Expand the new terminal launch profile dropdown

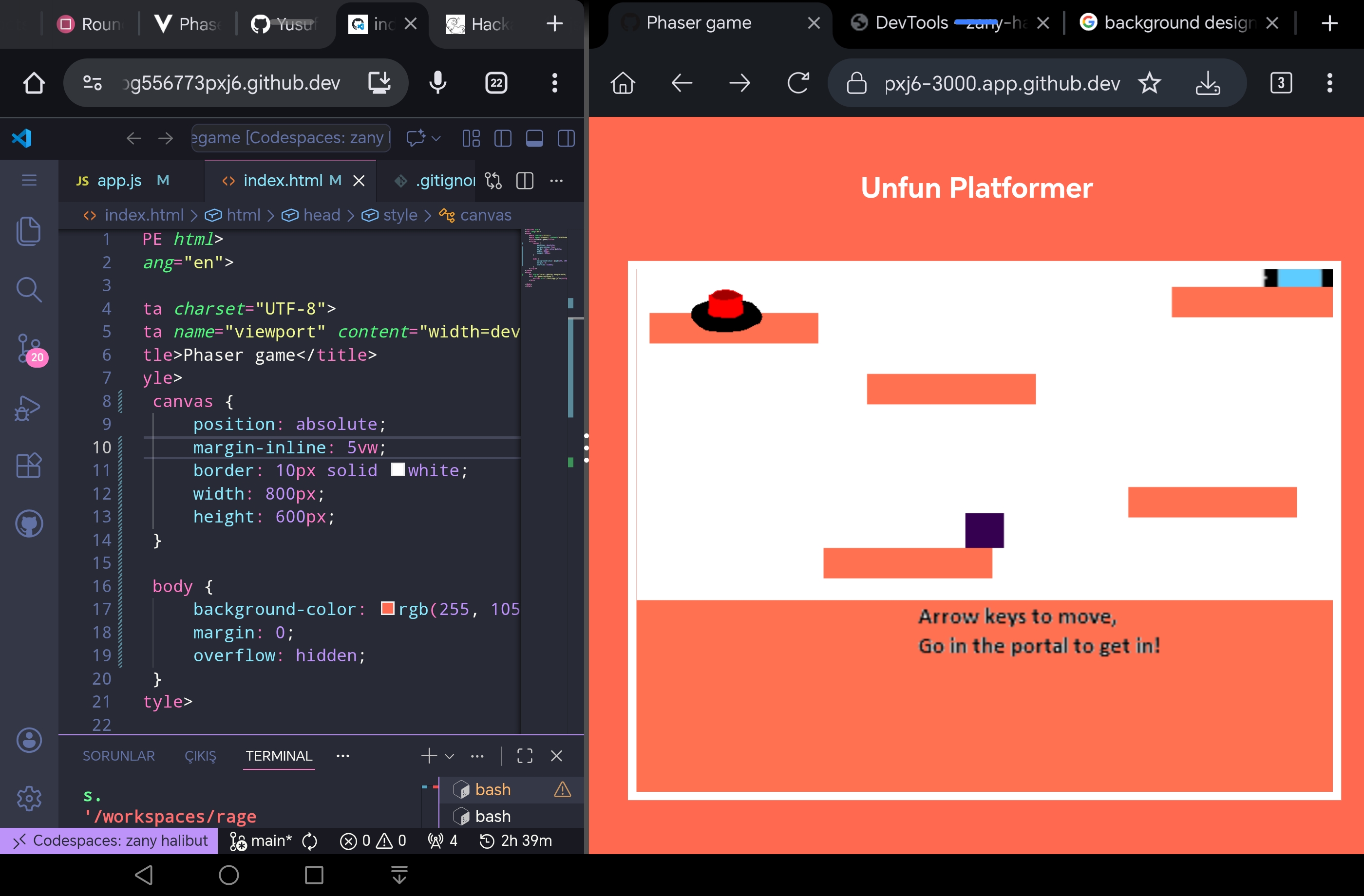(x=450, y=756)
